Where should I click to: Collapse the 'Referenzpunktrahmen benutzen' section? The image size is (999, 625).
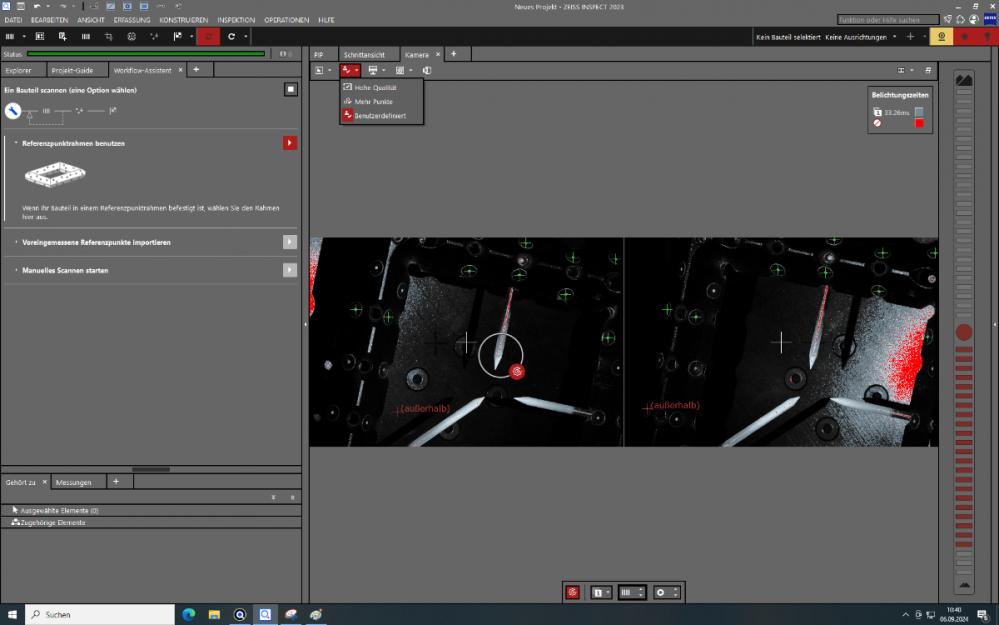(17, 143)
